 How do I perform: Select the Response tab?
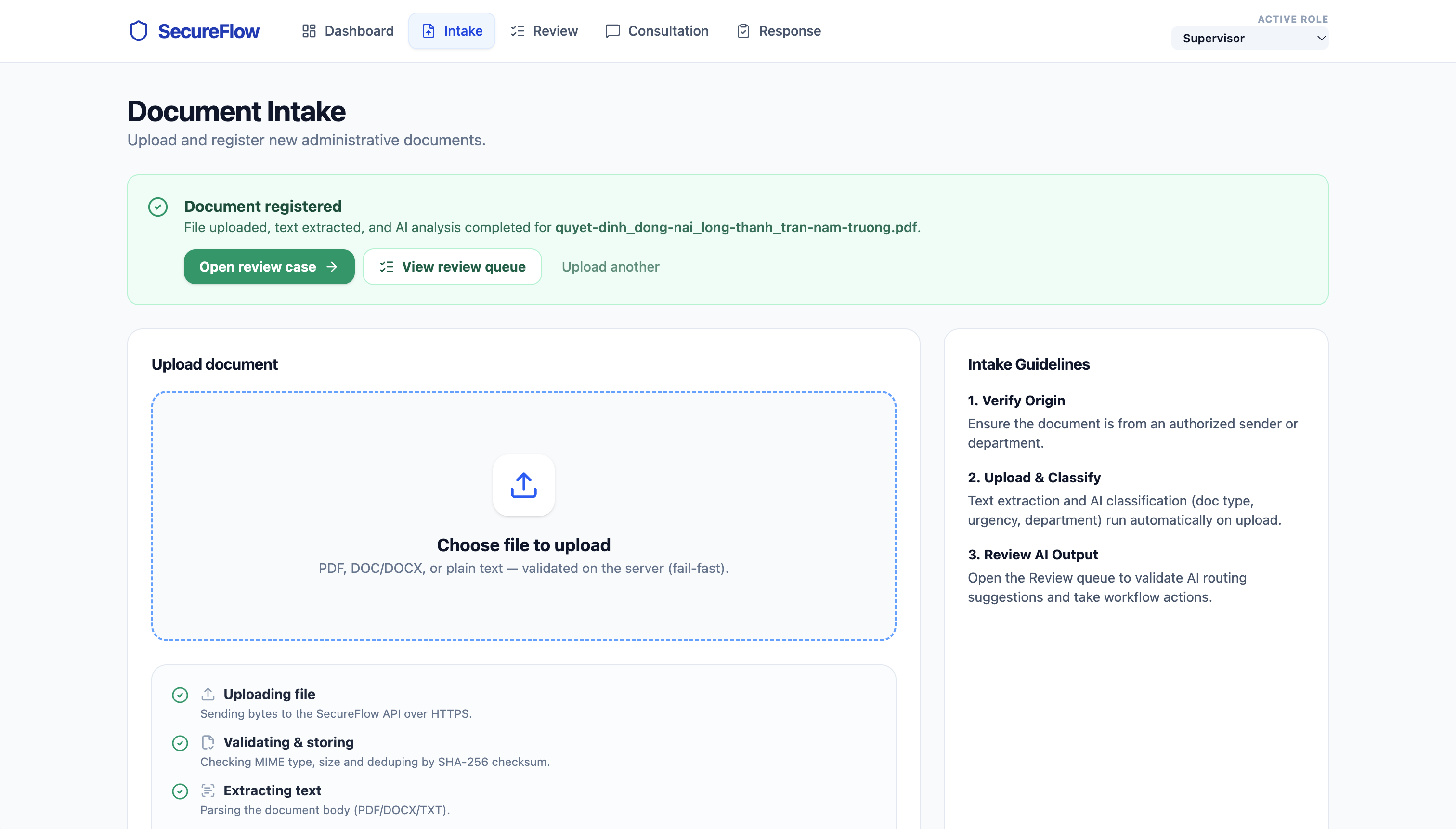[x=779, y=31]
